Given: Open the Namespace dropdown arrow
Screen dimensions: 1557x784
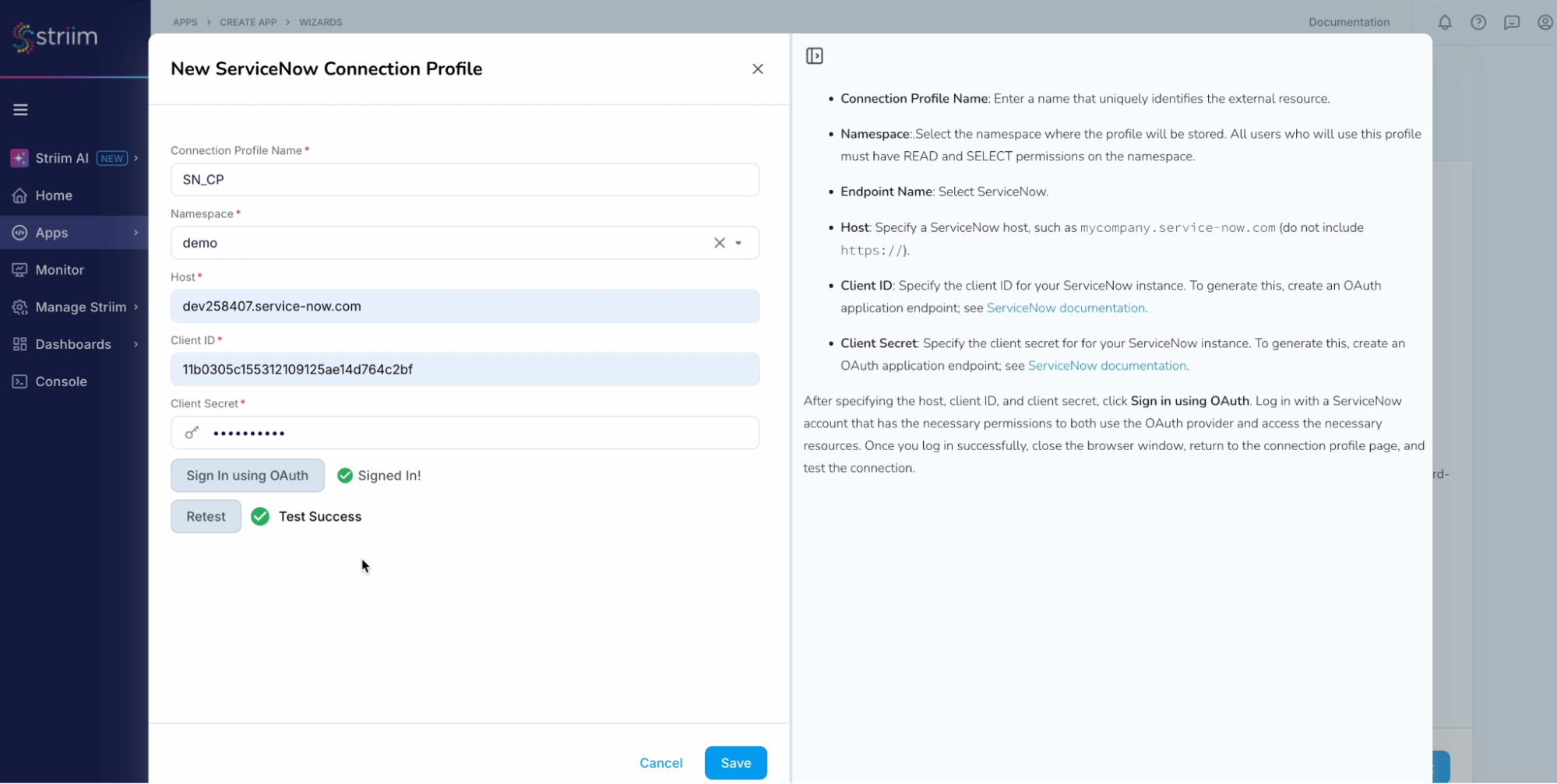Looking at the screenshot, I should [x=738, y=243].
